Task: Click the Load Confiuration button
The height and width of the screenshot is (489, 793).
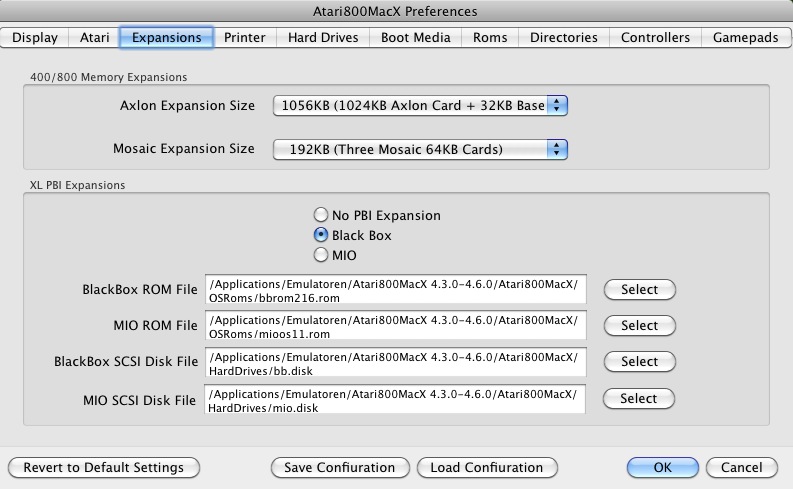Action: coord(487,467)
